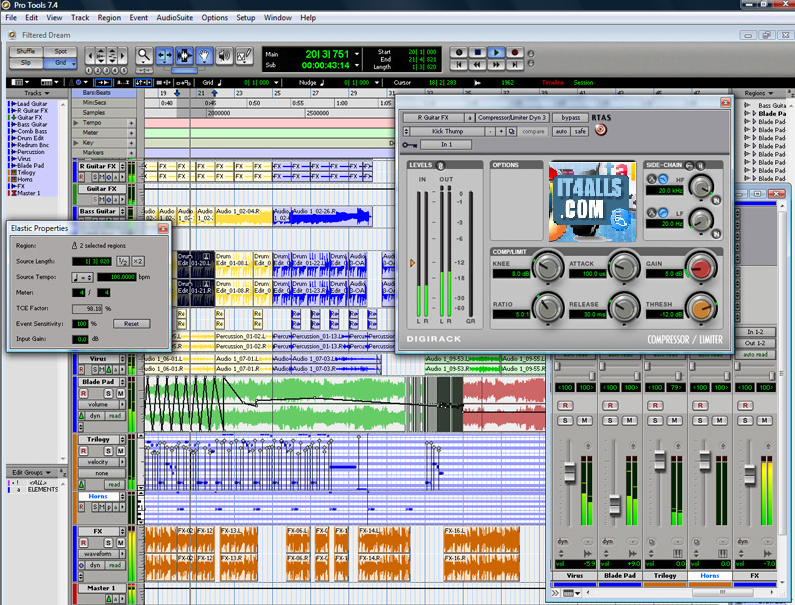Select the Trimmer tool
Screen dimensions: 795x605
tap(164, 55)
